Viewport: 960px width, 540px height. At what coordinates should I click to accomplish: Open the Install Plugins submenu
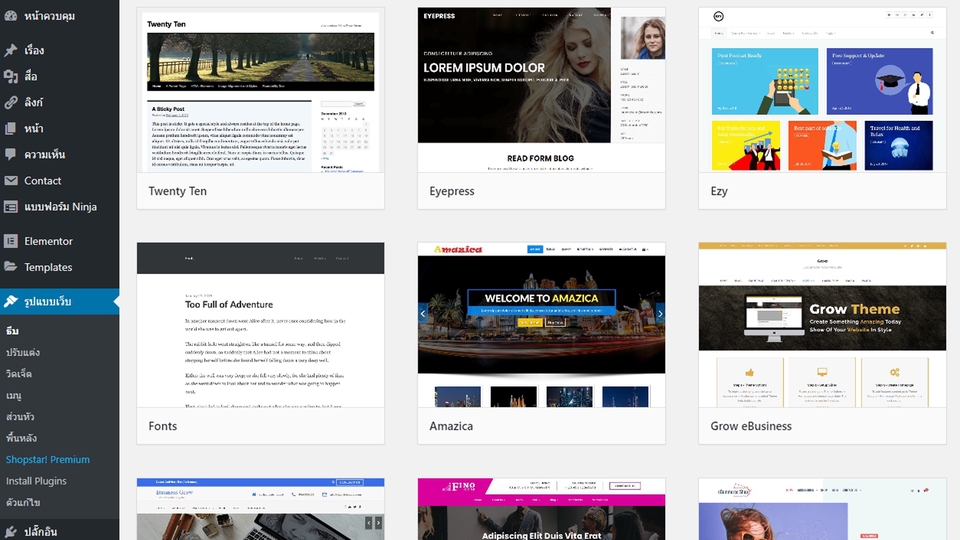coord(36,481)
